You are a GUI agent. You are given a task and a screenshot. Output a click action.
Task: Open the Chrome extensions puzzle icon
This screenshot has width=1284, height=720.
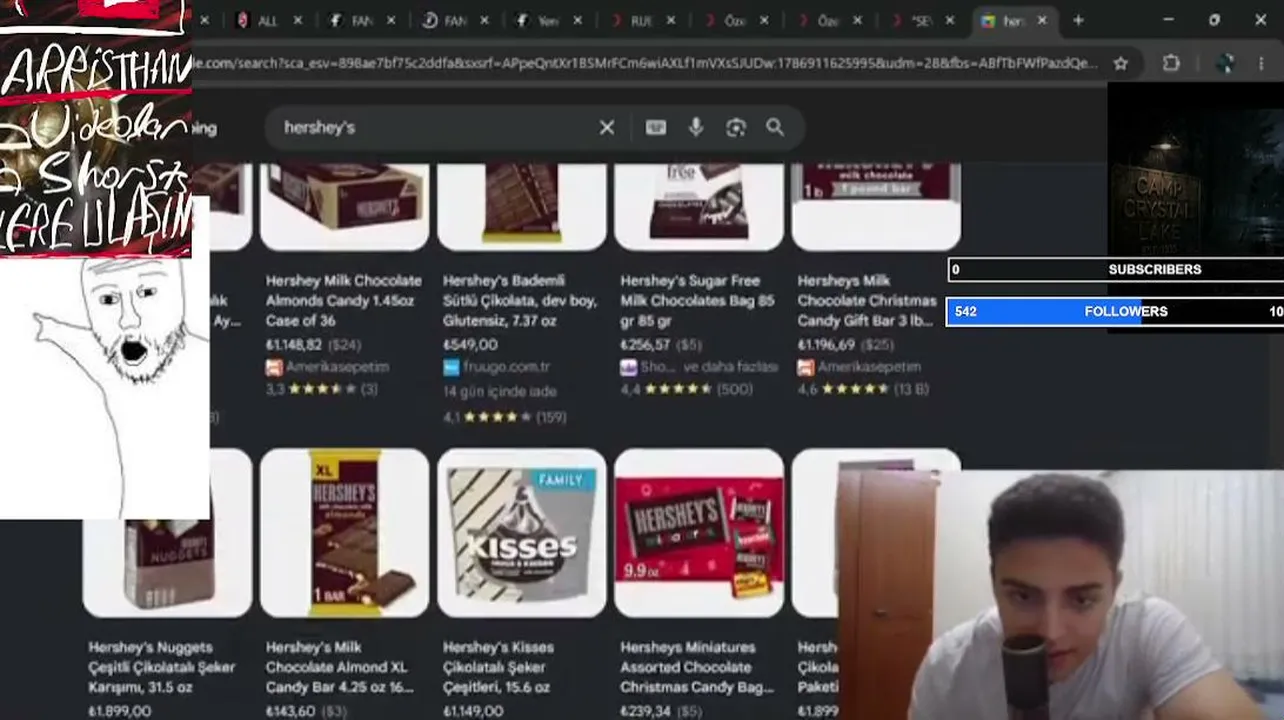coord(1171,63)
